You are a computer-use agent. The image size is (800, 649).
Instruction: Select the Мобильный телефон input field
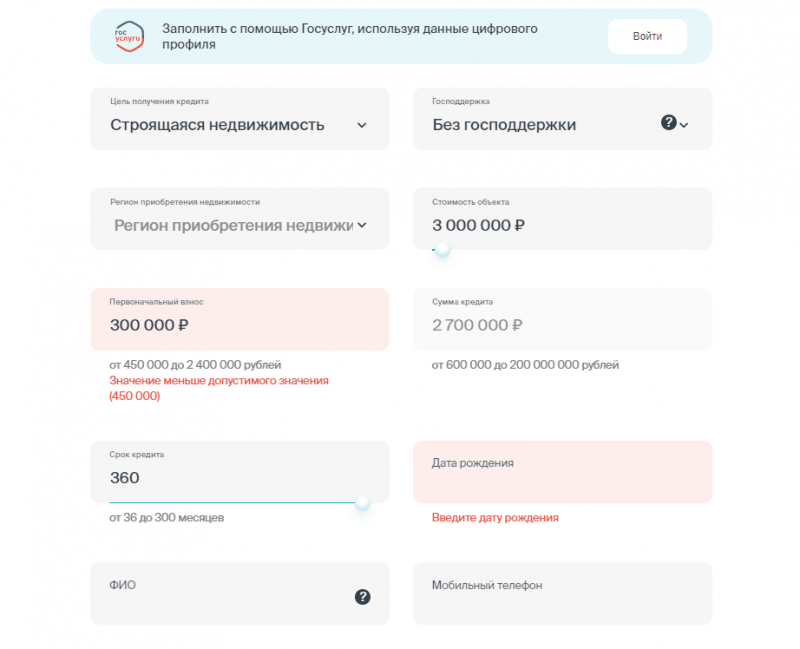pos(562,593)
